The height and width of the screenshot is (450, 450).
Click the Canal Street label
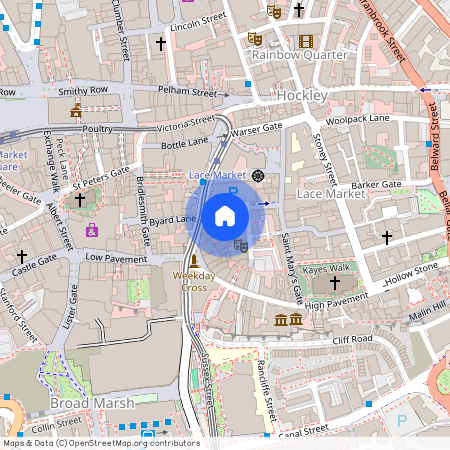click(x=304, y=432)
